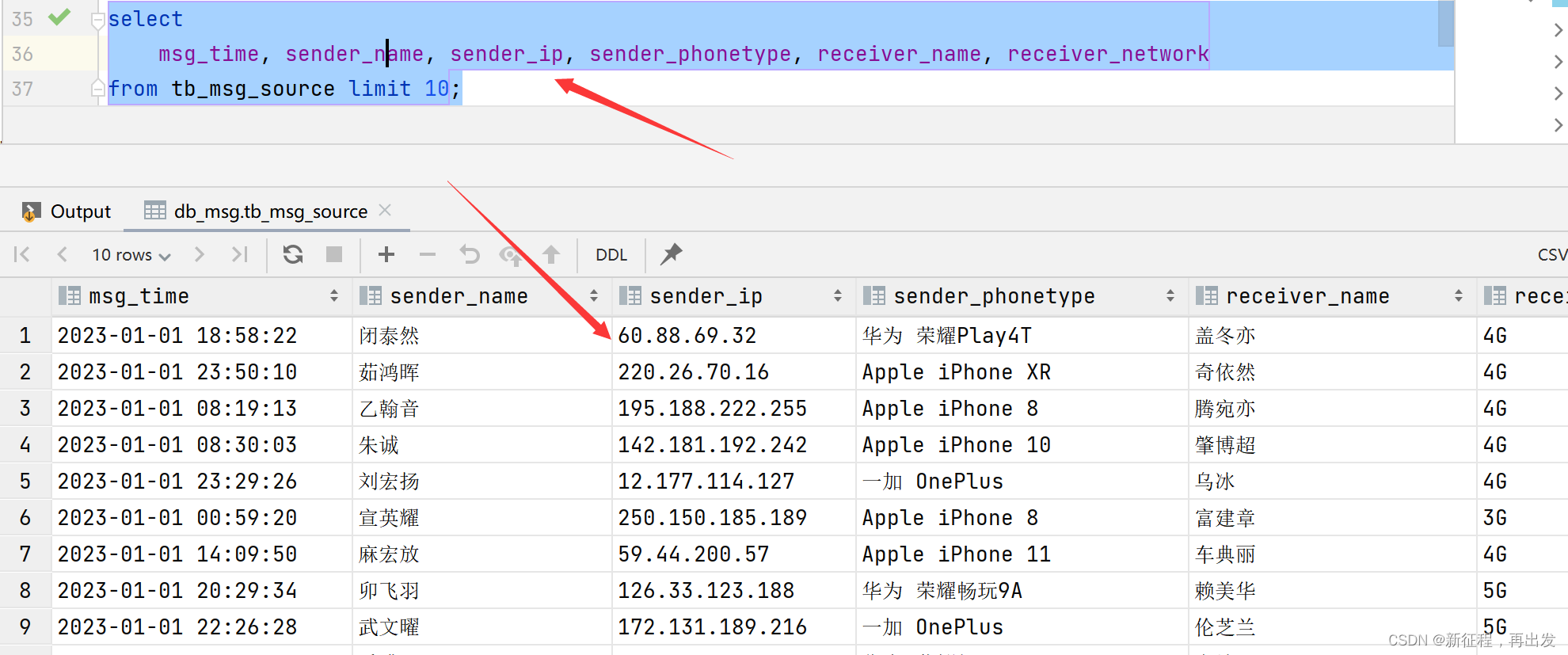Click the msg_time column header

(202, 296)
